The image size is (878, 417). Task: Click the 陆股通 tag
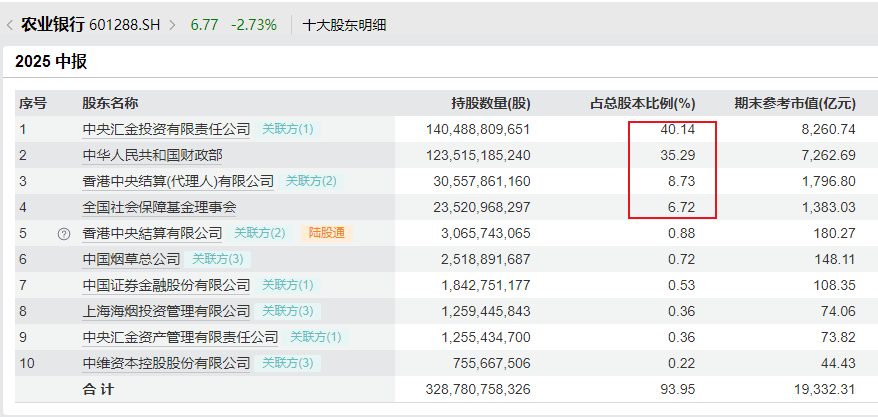(327, 233)
